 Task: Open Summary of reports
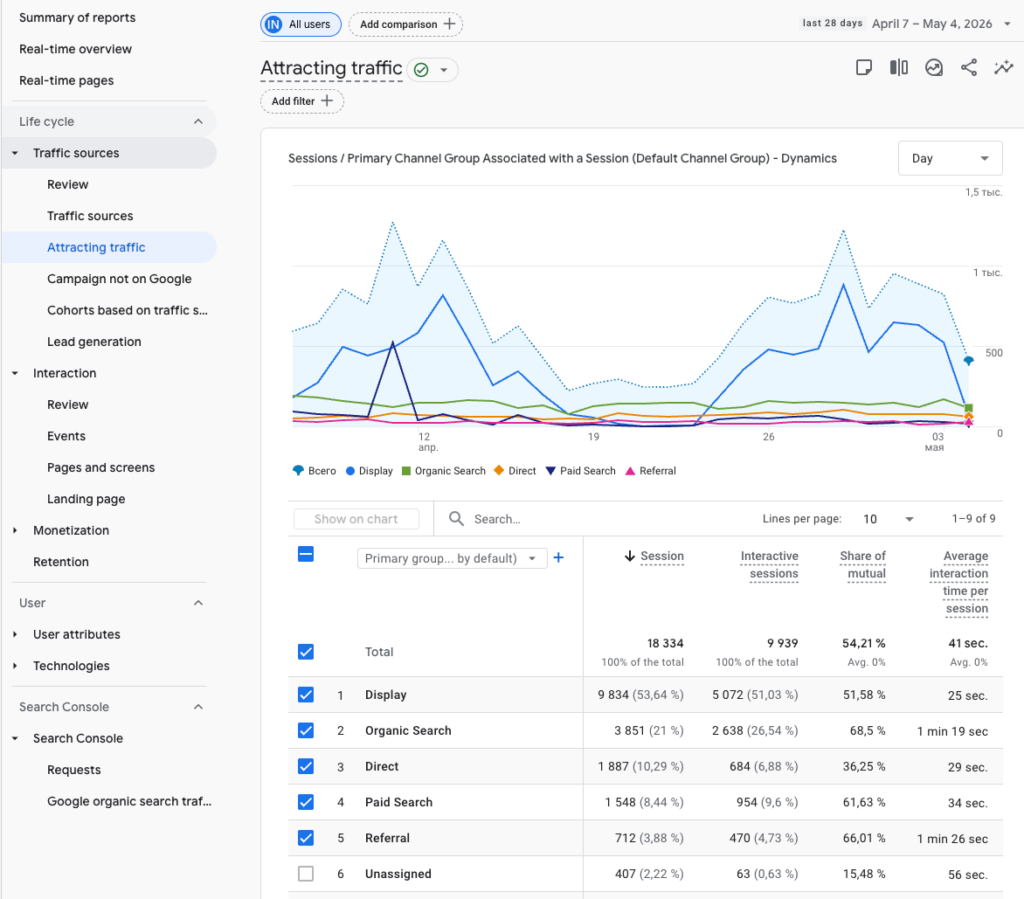pyautogui.click(x=78, y=18)
